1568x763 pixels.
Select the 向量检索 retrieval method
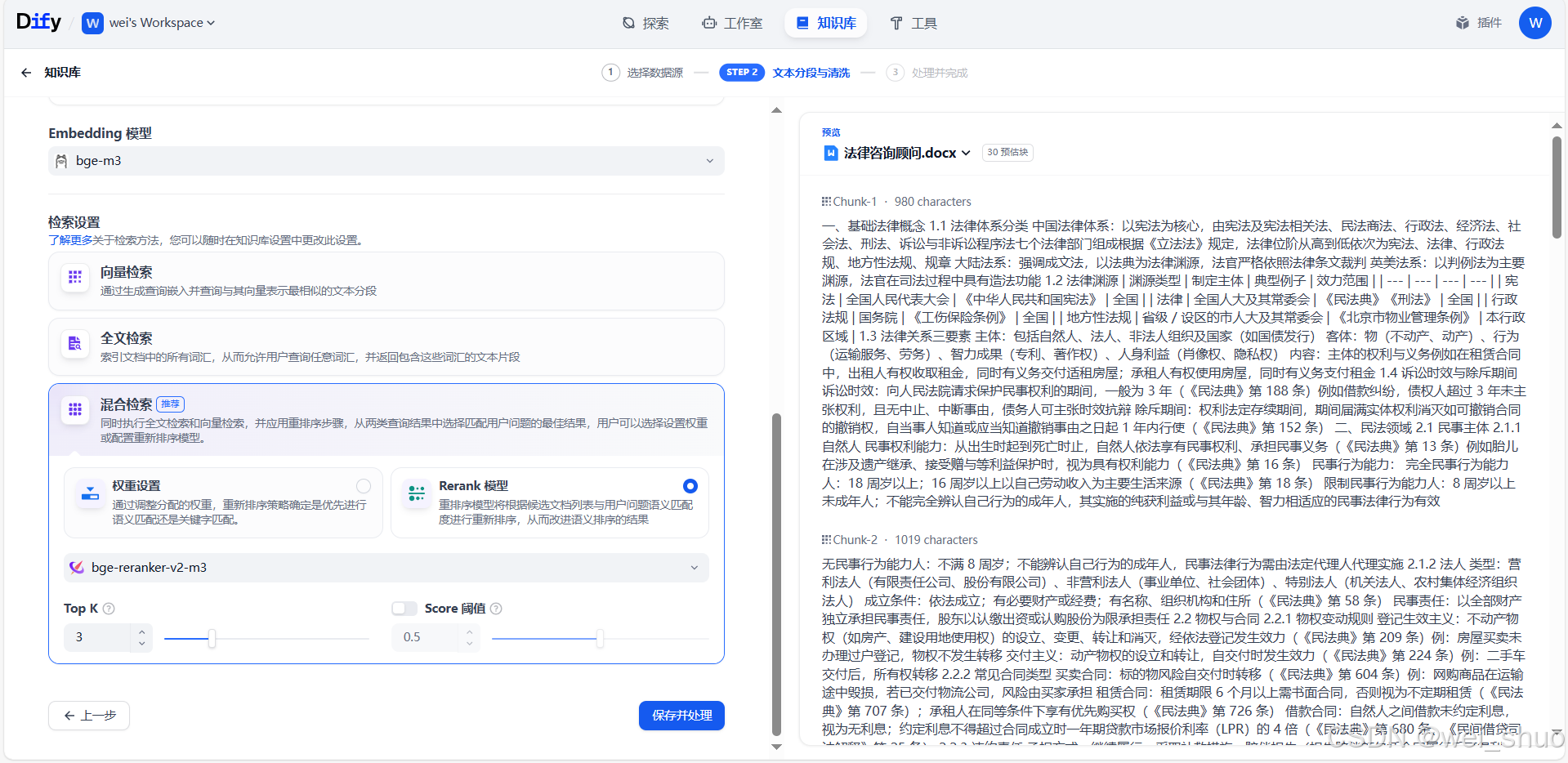click(386, 280)
